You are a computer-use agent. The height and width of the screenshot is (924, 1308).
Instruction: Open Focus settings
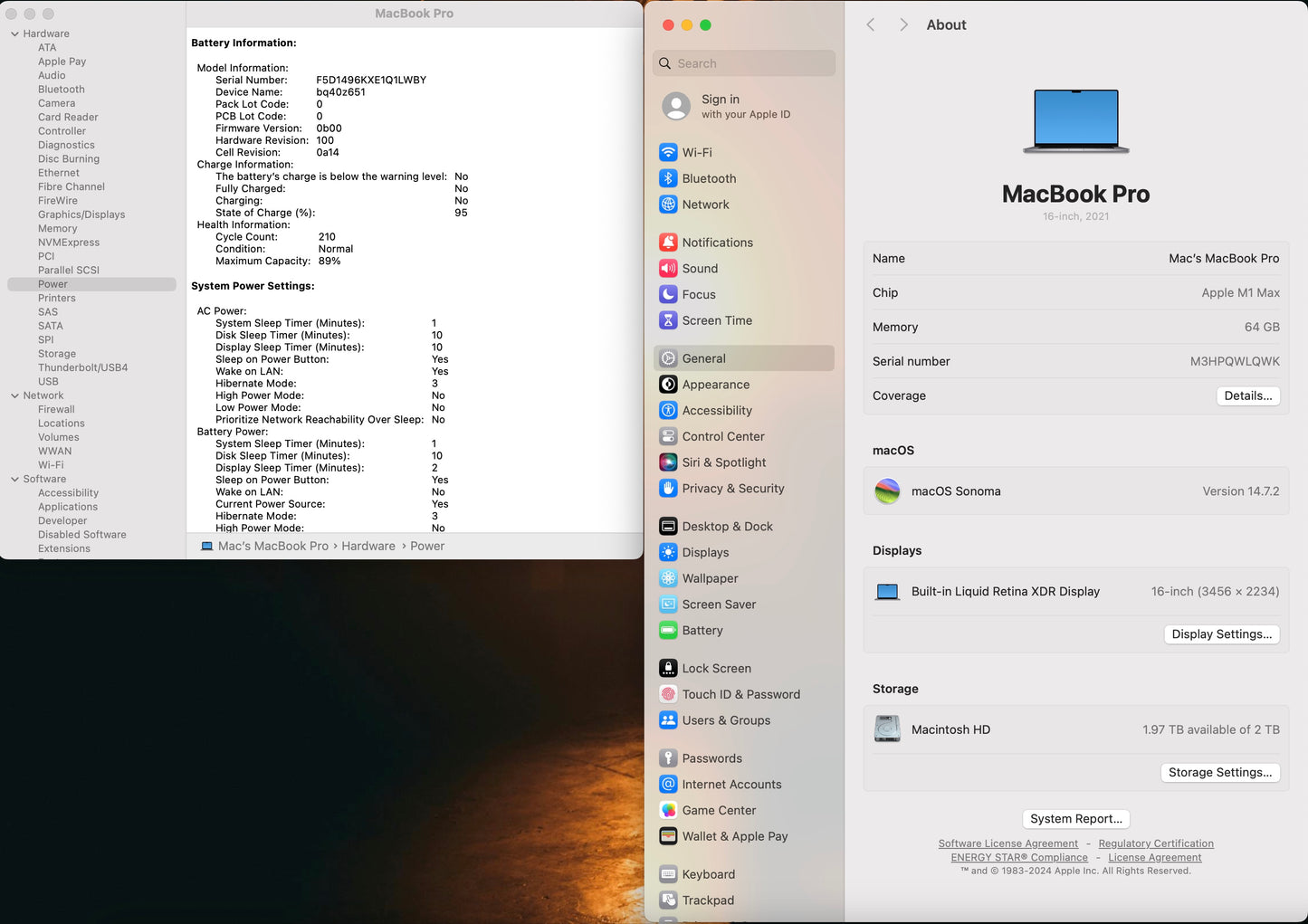point(697,294)
